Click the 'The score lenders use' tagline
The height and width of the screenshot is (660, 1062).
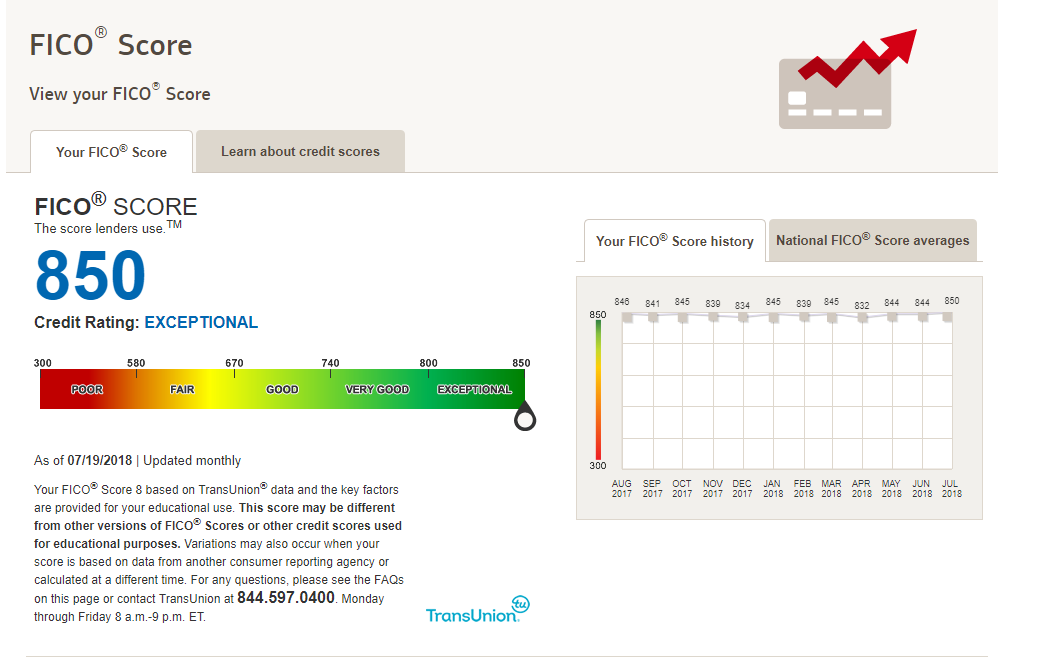tap(108, 228)
